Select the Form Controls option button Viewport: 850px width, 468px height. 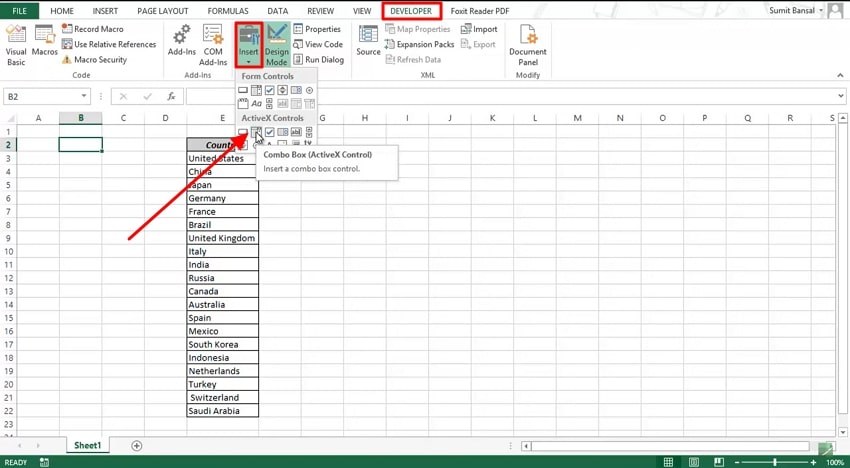[x=310, y=90]
